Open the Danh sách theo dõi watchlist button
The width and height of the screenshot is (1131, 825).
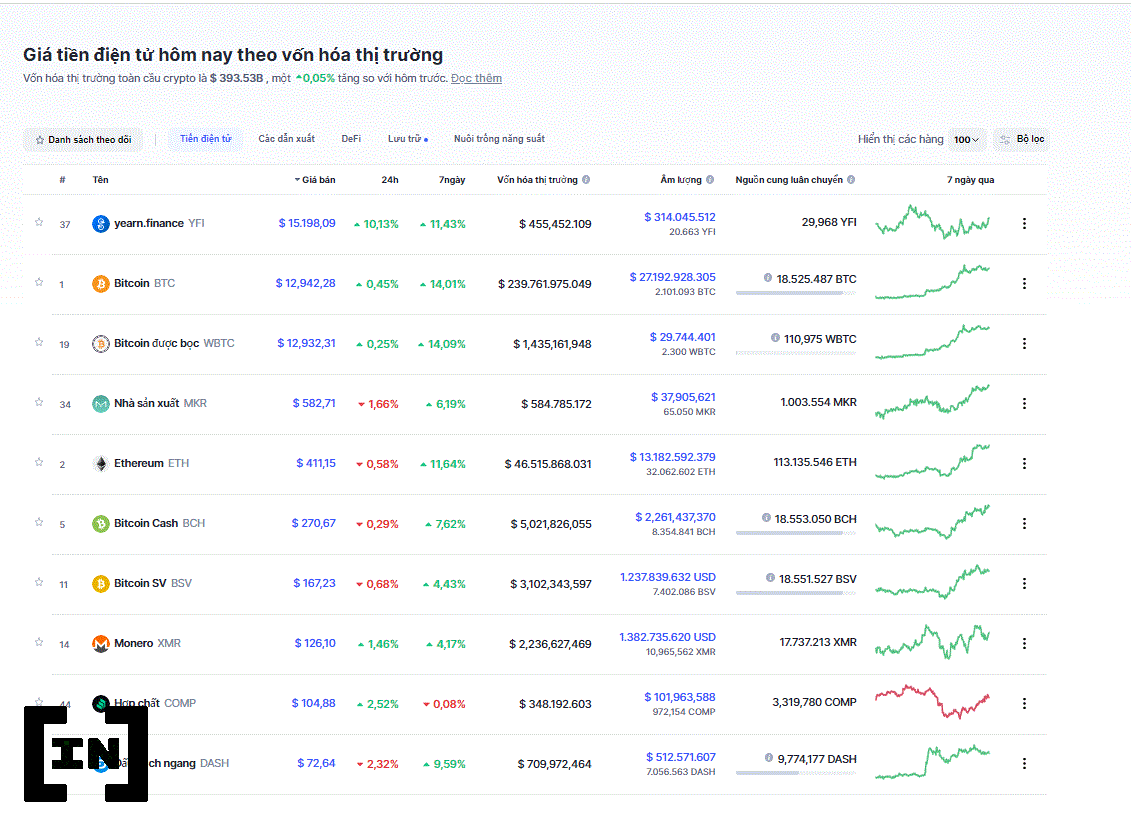(83, 140)
